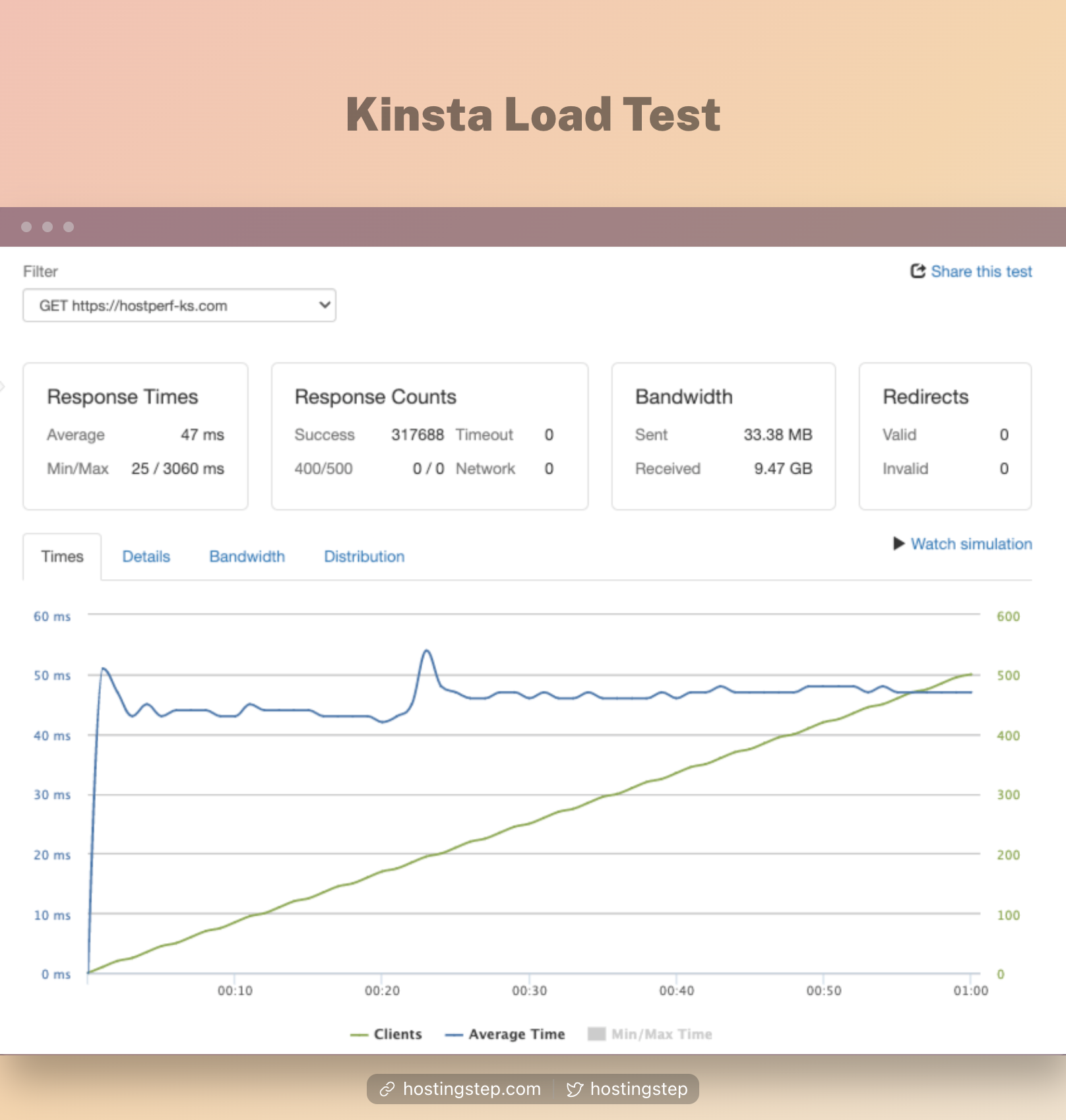Click the Bandwidth card heading
Image resolution: width=1066 pixels, height=1120 pixels.
point(684,396)
